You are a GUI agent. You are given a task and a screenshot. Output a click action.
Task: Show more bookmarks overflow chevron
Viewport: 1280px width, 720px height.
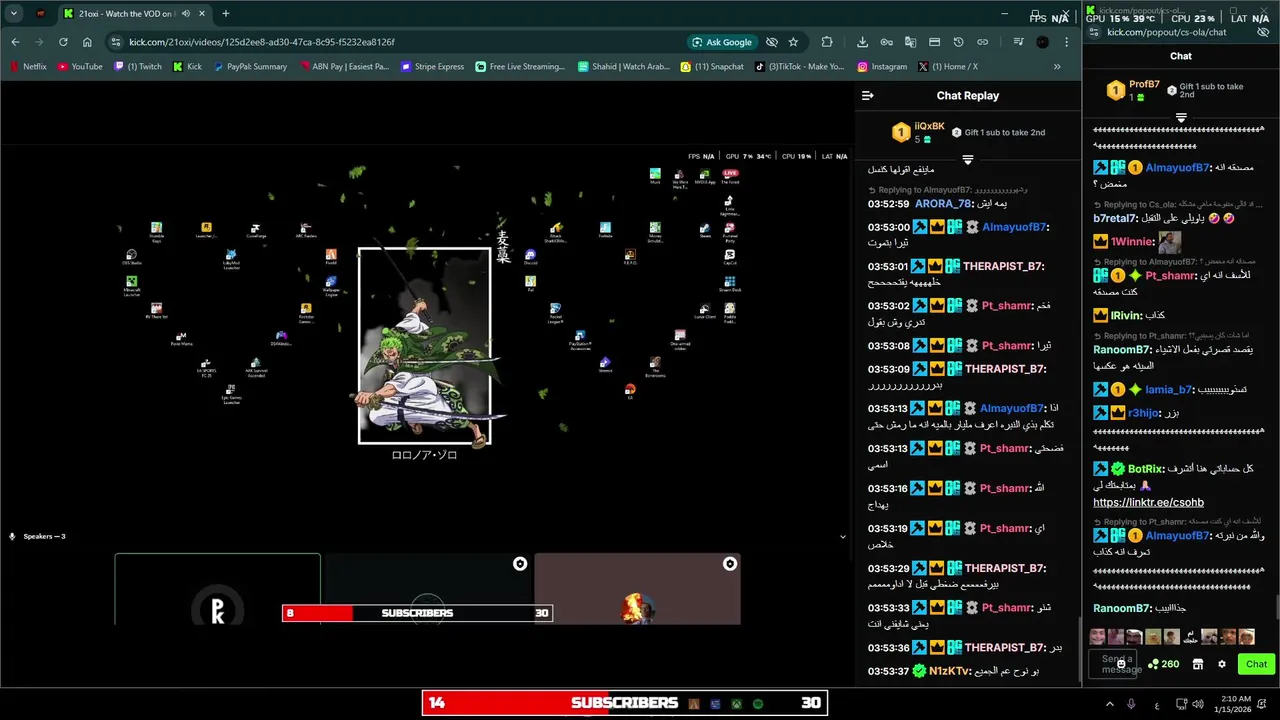[1057, 67]
